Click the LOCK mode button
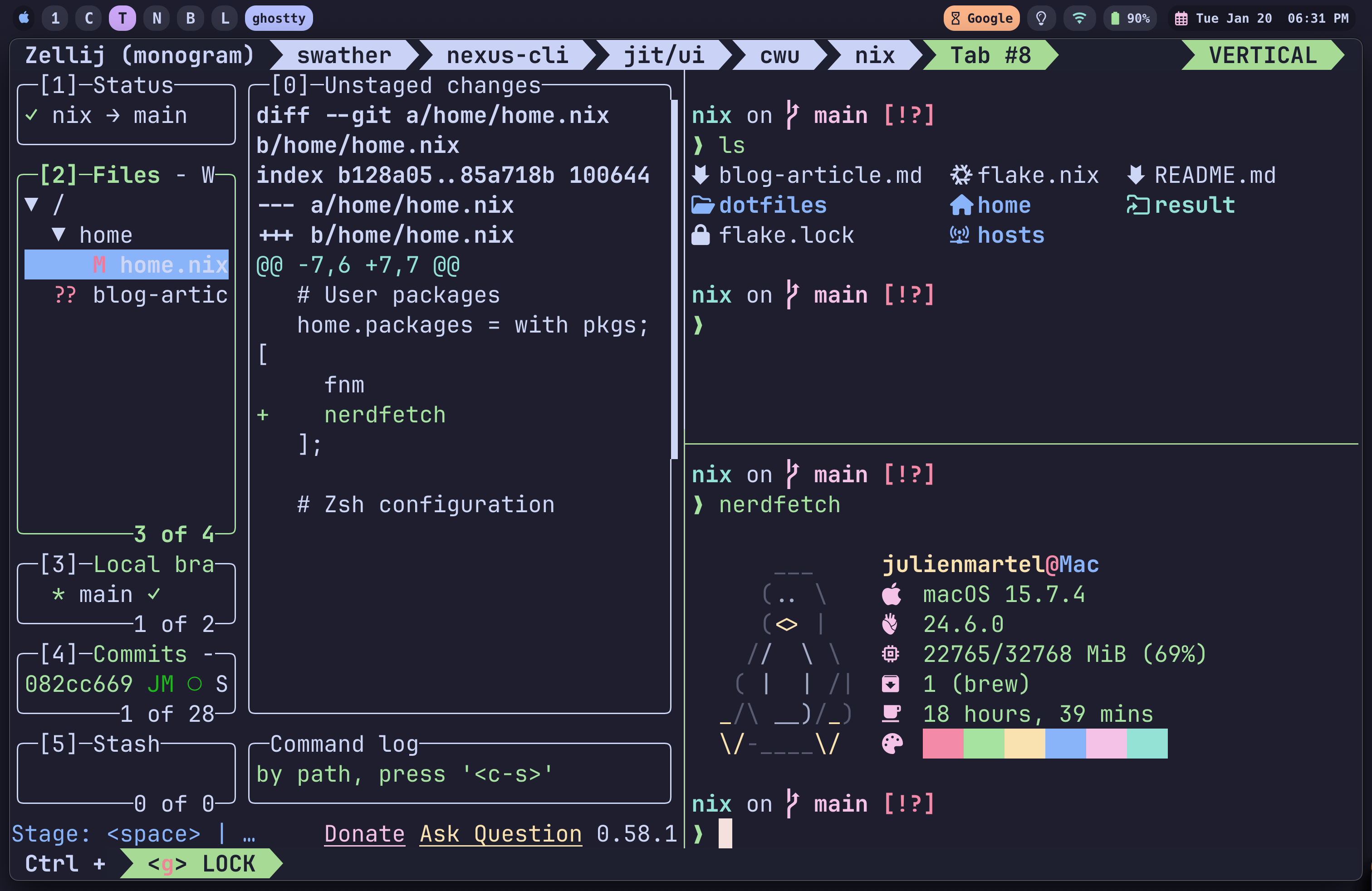 click(x=201, y=864)
